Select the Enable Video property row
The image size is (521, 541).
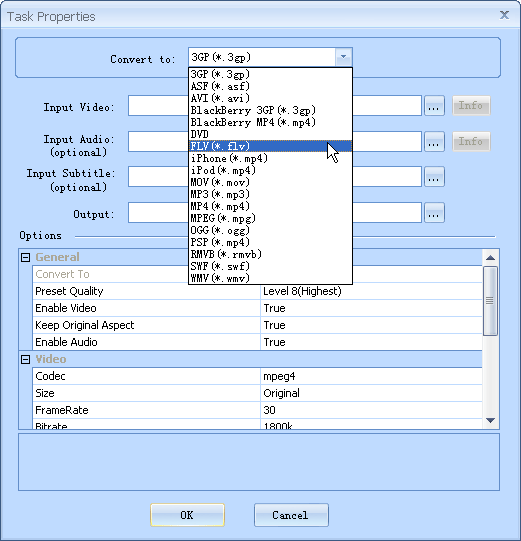click(257, 308)
